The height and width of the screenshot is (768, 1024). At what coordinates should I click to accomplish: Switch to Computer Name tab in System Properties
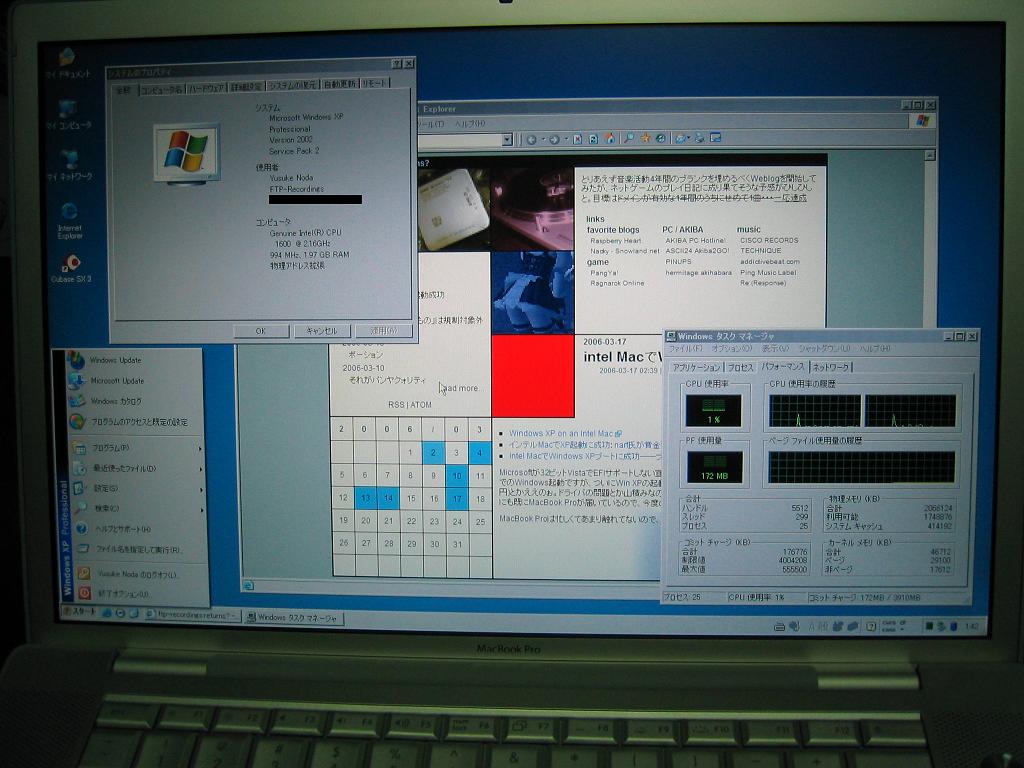point(161,89)
